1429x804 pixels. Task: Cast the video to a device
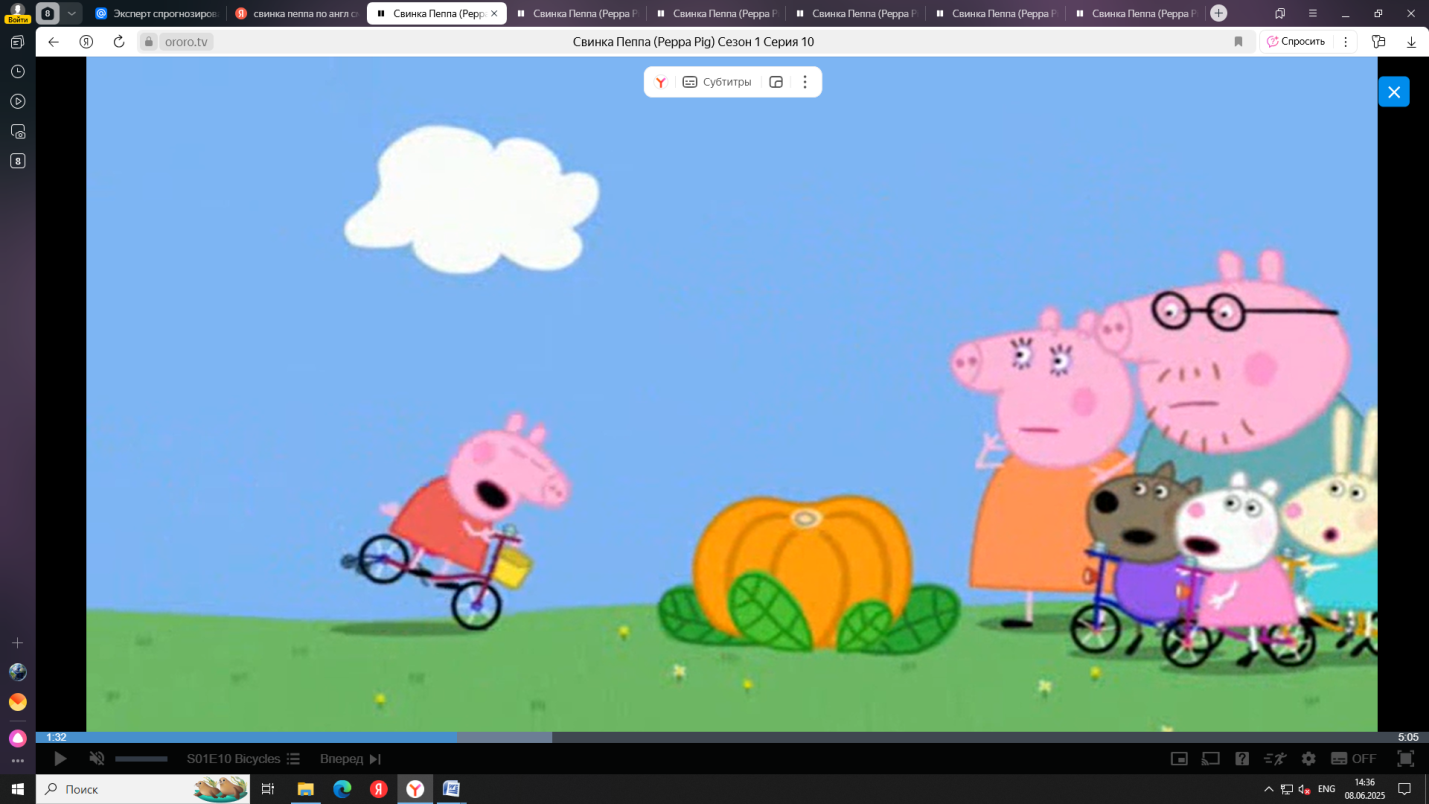pos(1210,759)
